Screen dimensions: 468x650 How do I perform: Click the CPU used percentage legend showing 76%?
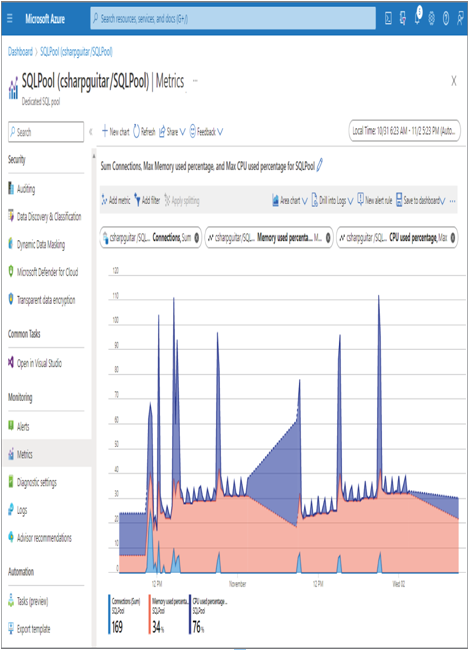tap(209, 615)
